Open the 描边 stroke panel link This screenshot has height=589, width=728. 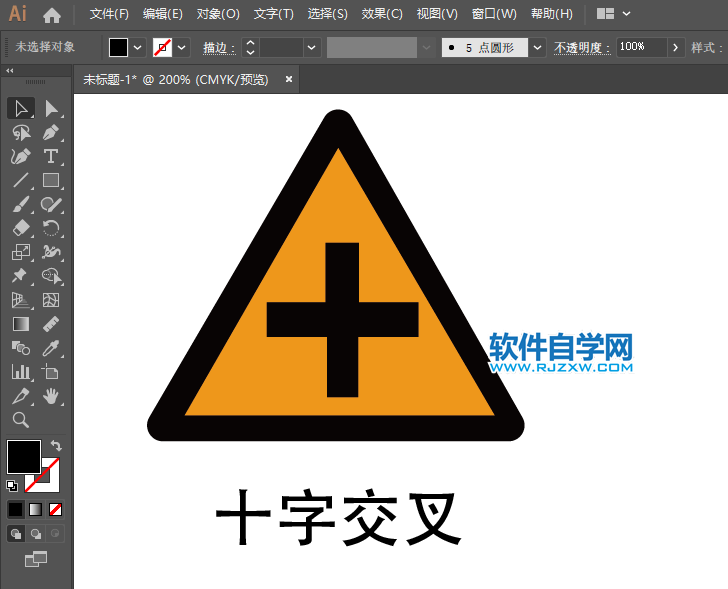219,48
